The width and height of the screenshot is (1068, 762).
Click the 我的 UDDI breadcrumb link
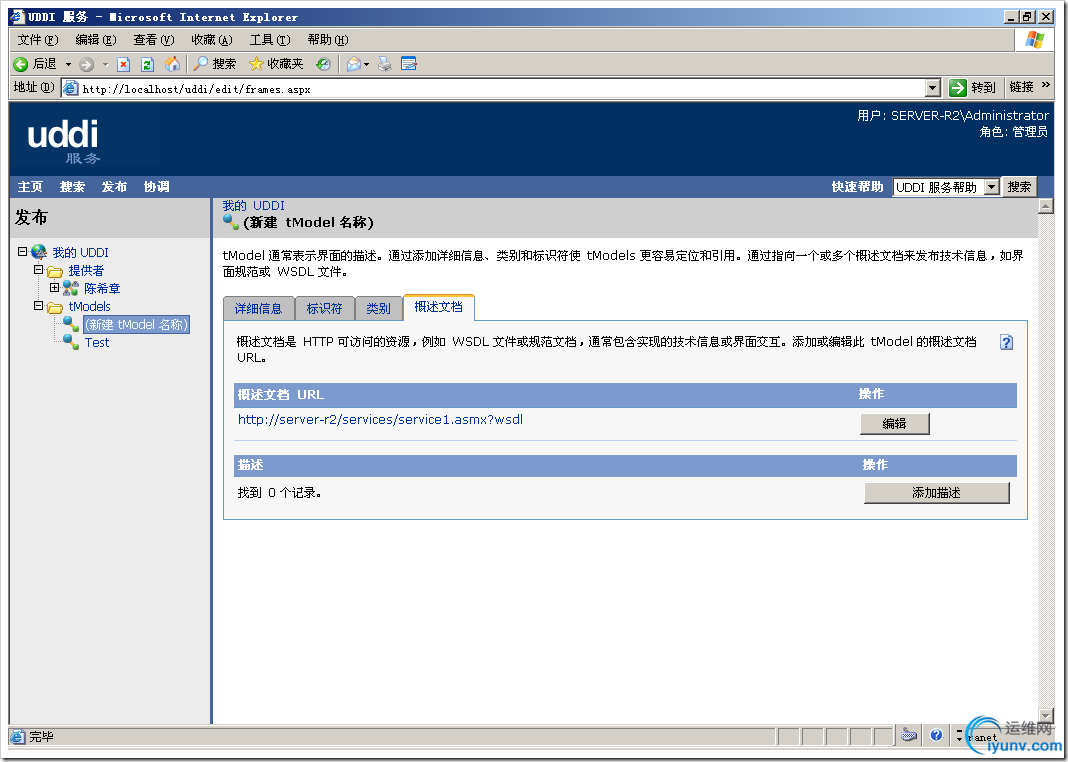[253, 206]
